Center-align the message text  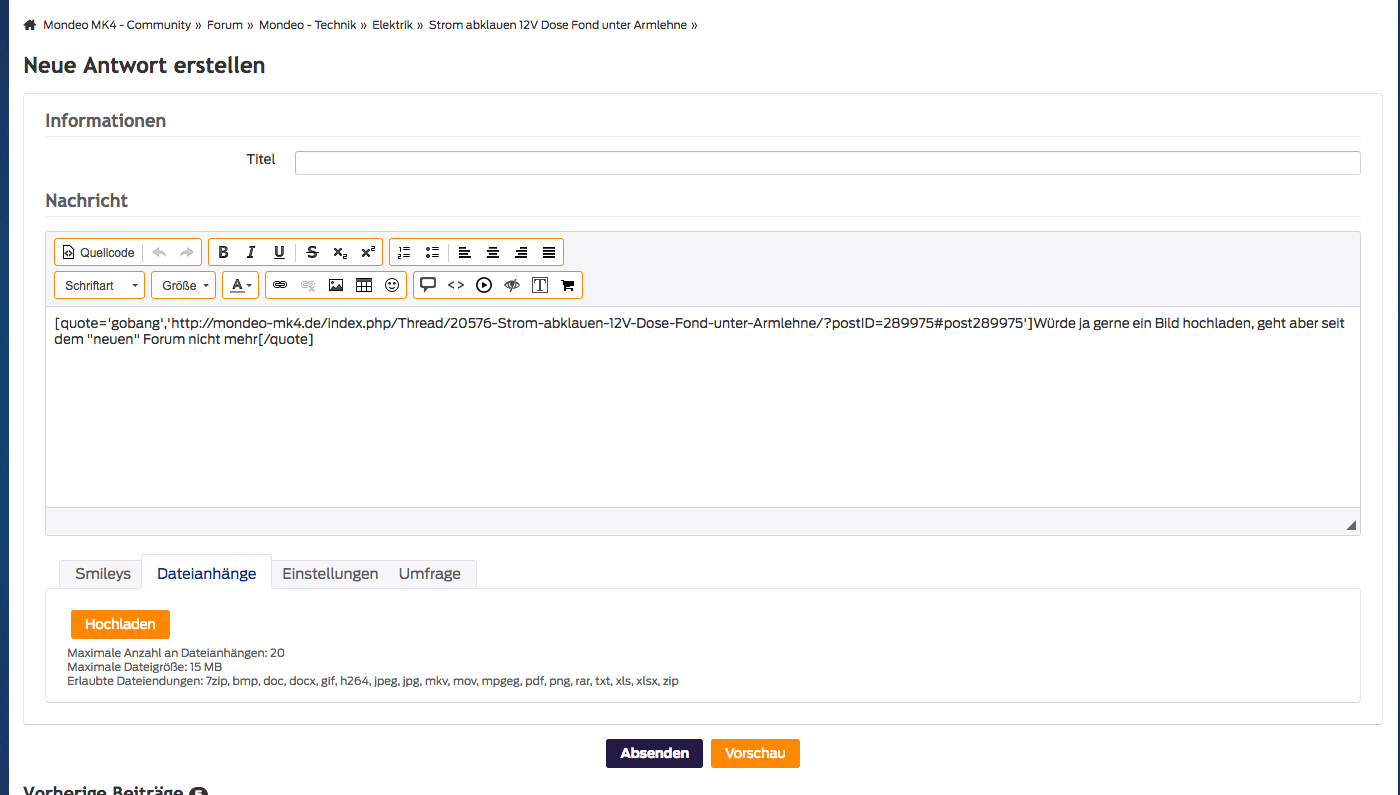point(493,253)
